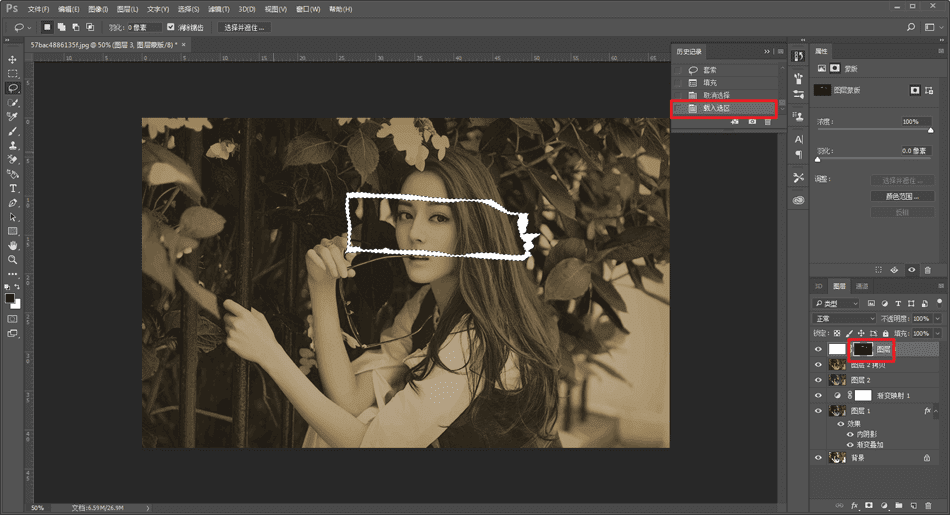Select the Rectangular Marquee tool
This screenshot has width=950, height=515.
click(x=13, y=74)
